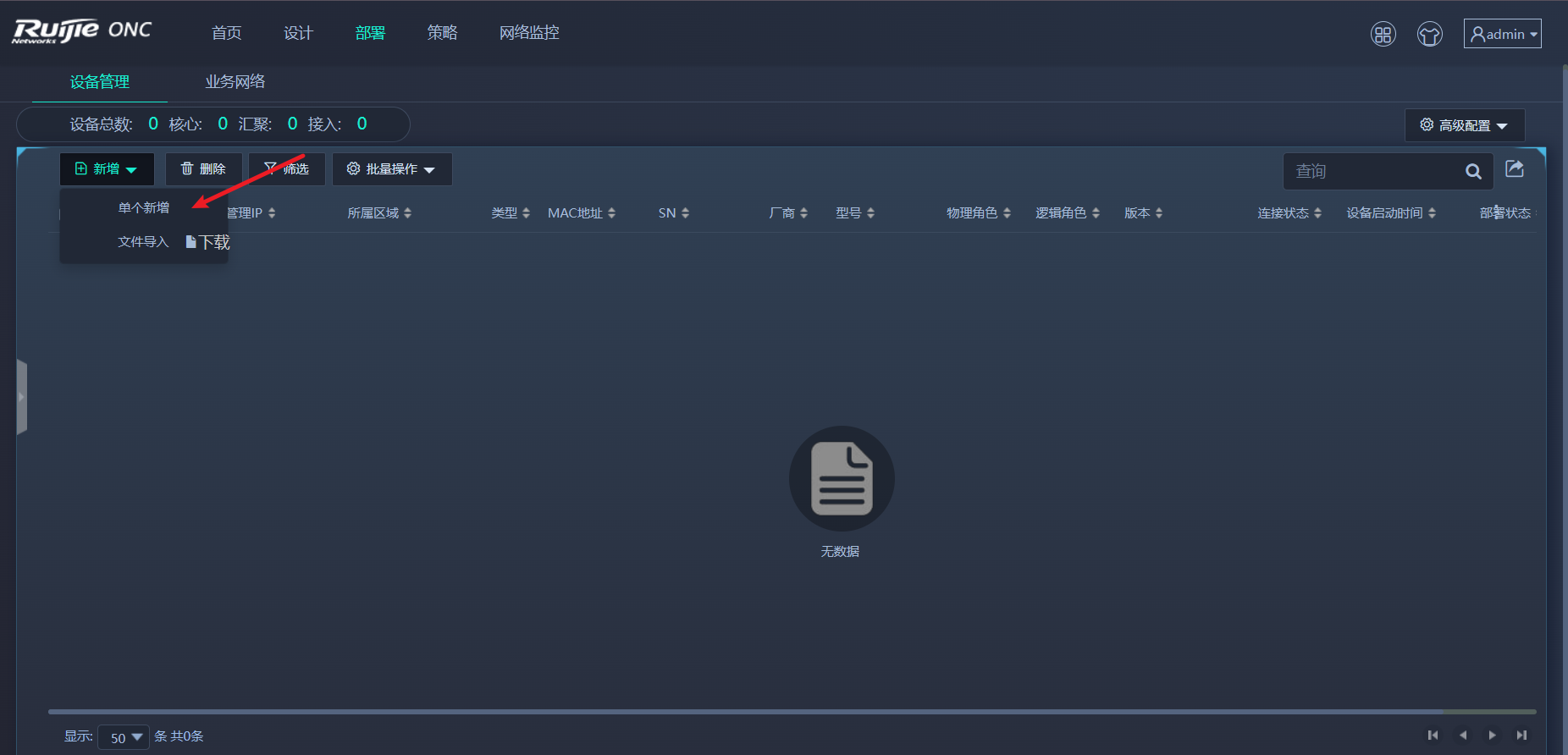Go to the first page
The height and width of the screenshot is (755, 1568).
click(1433, 736)
